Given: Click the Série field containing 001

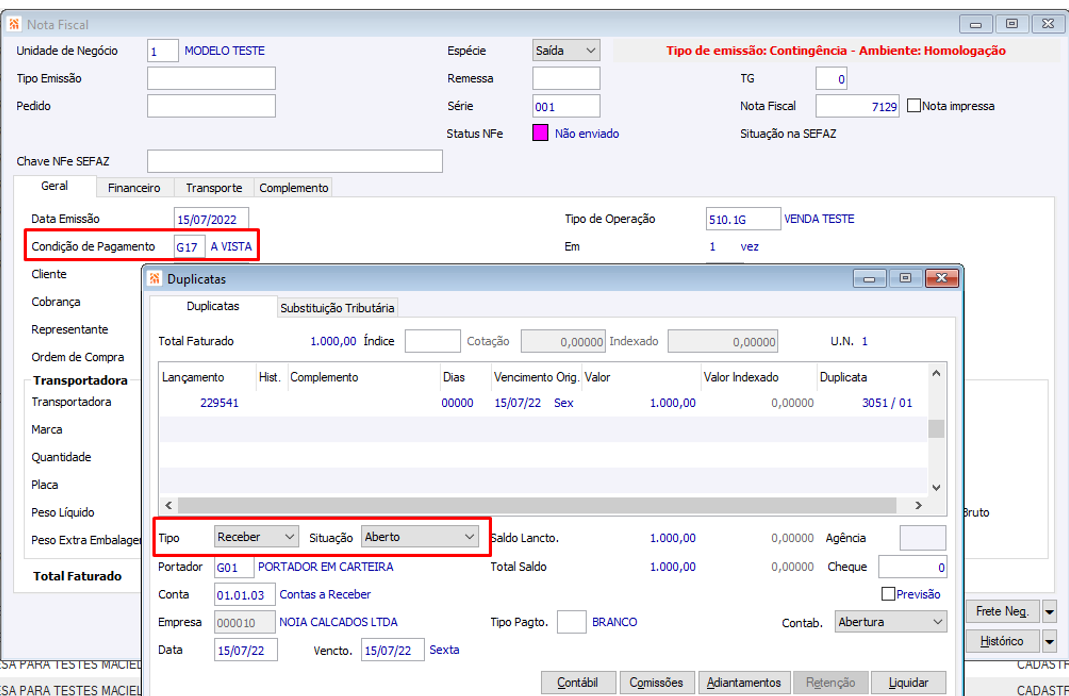Looking at the screenshot, I should (566, 106).
